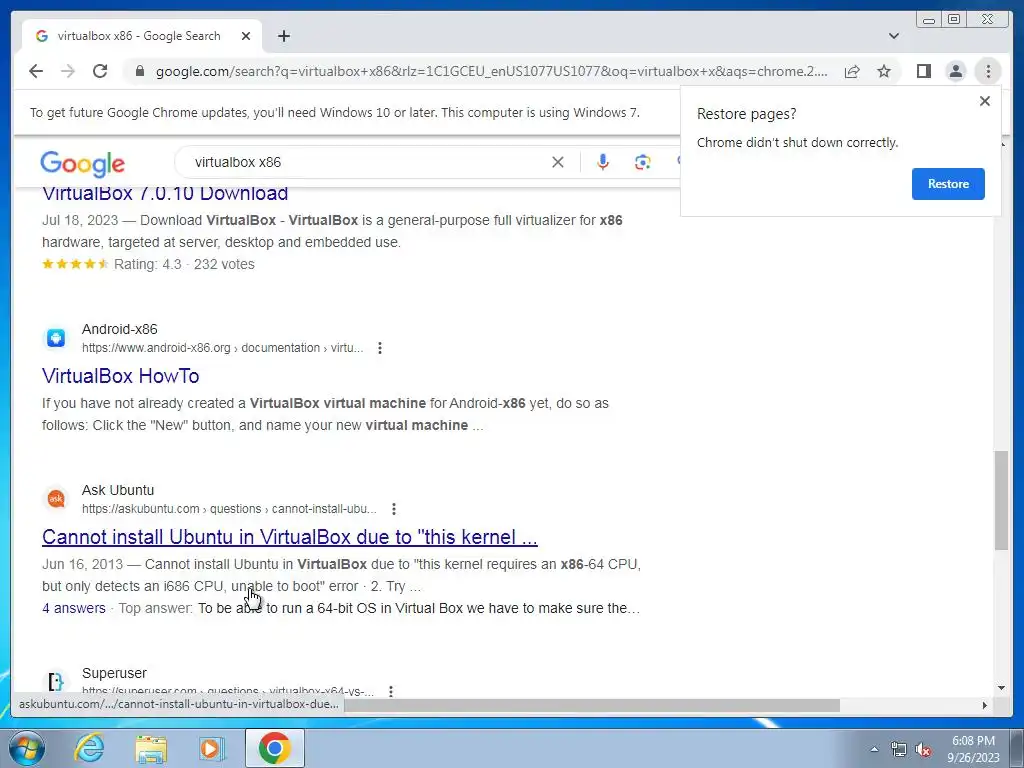Screen dimensions: 1024x768
Task: Click the Ask Ubuntu site favicon
Action: pyautogui.click(x=56, y=499)
